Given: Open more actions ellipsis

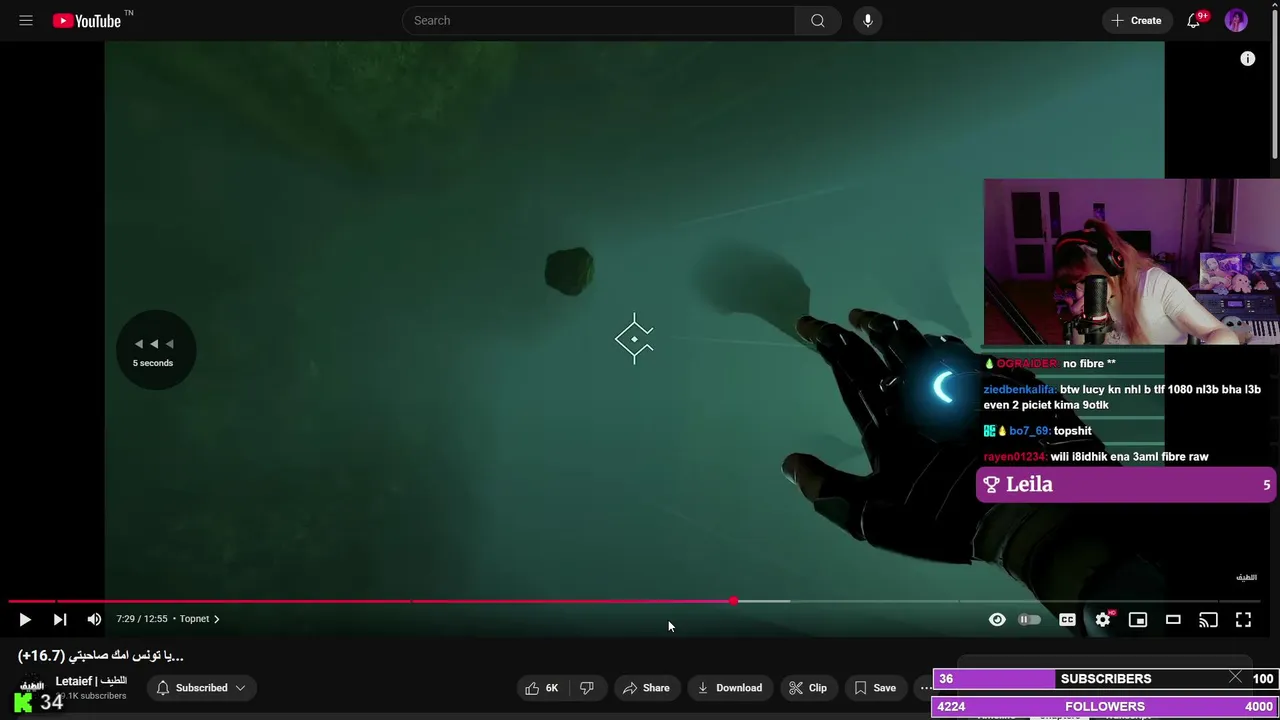Looking at the screenshot, I should pyautogui.click(x=926, y=688).
